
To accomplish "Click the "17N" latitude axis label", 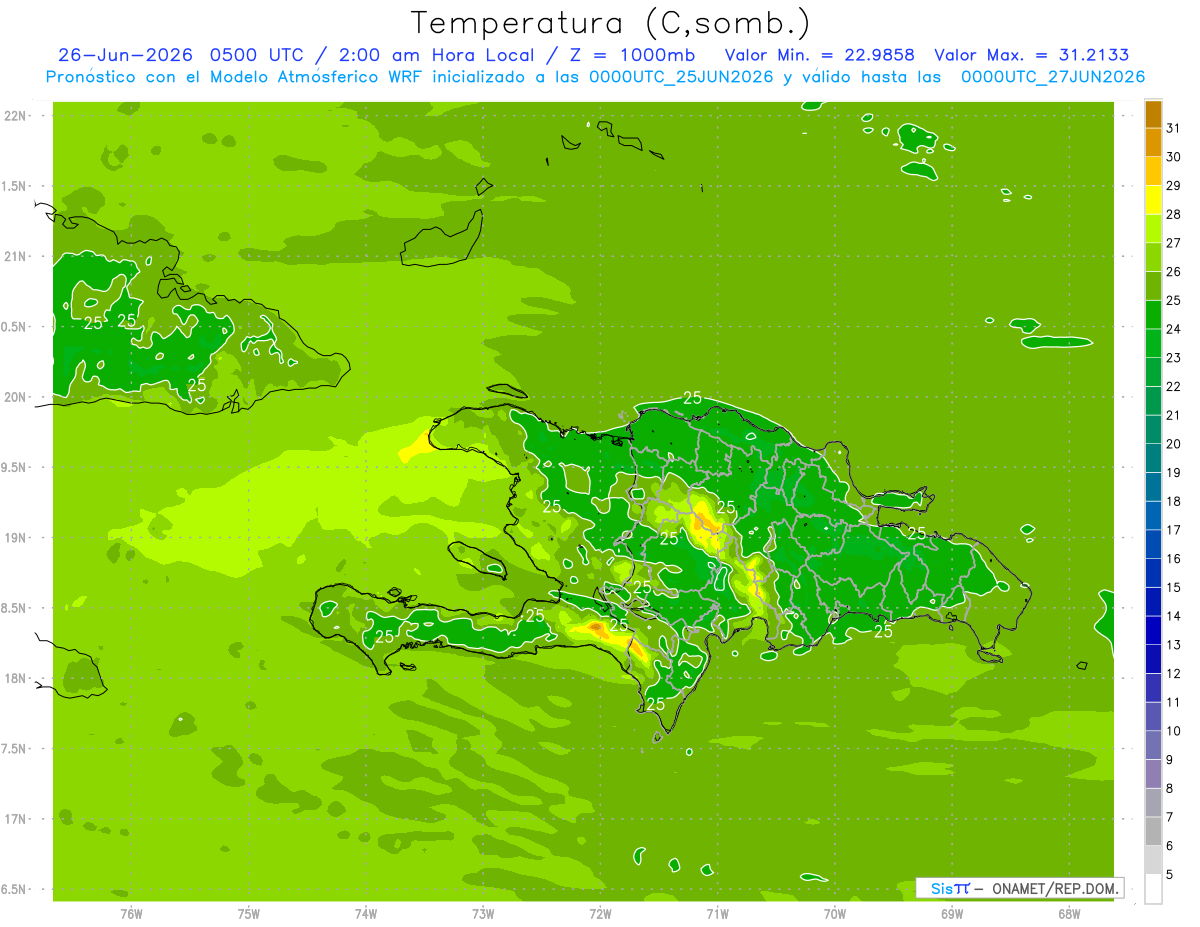I will [x=16, y=820].
